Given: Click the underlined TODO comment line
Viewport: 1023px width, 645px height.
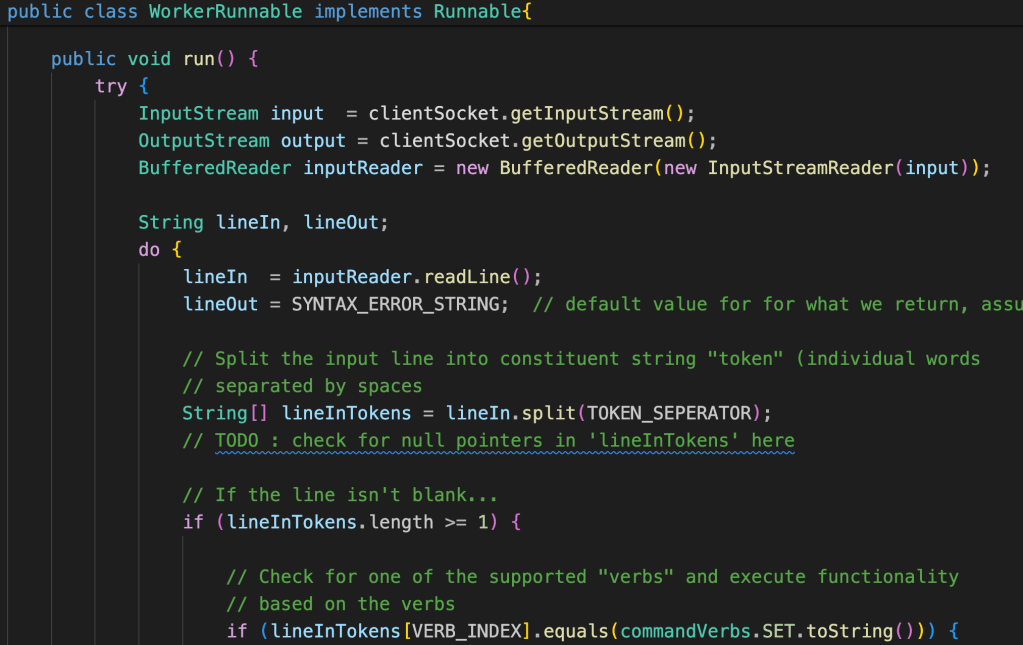Looking at the screenshot, I should 504,440.
